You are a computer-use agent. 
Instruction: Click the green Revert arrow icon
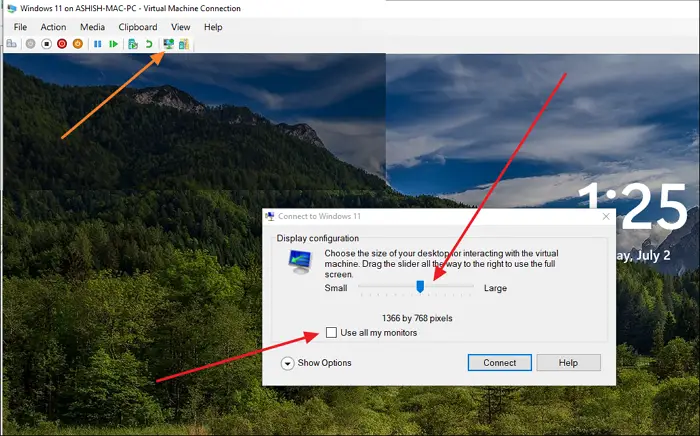tap(149, 44)
